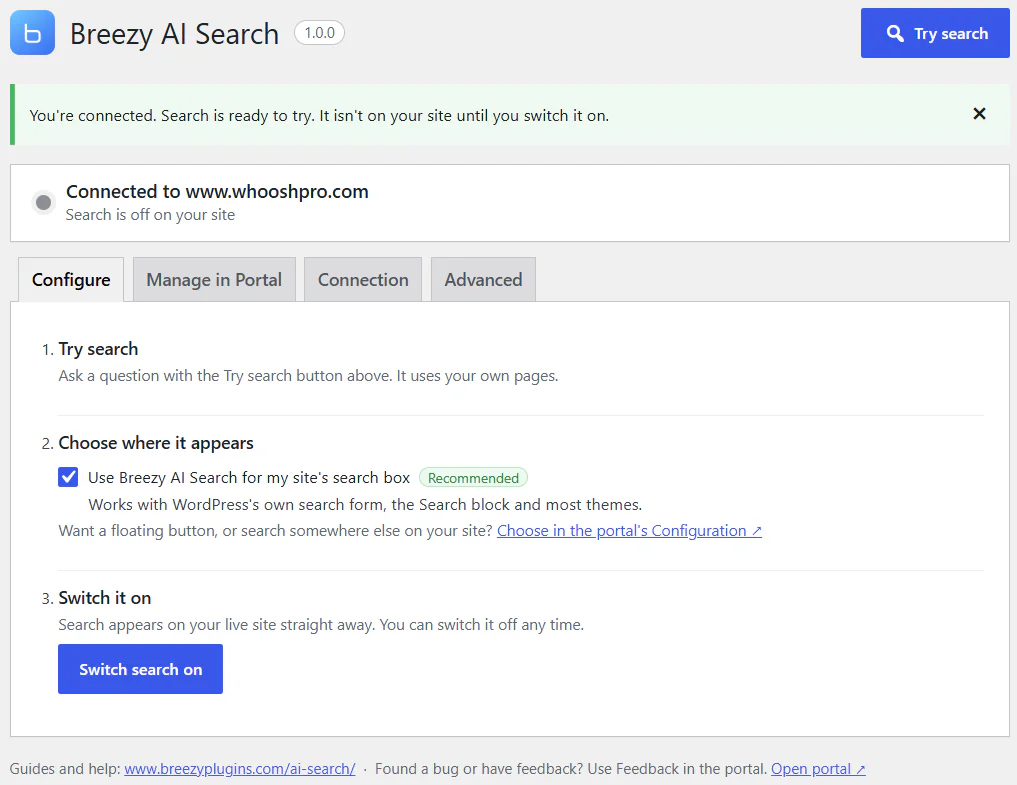1017x785 pixels.
Task: Click the Breezy logo icon
Action: coord(32,32)
